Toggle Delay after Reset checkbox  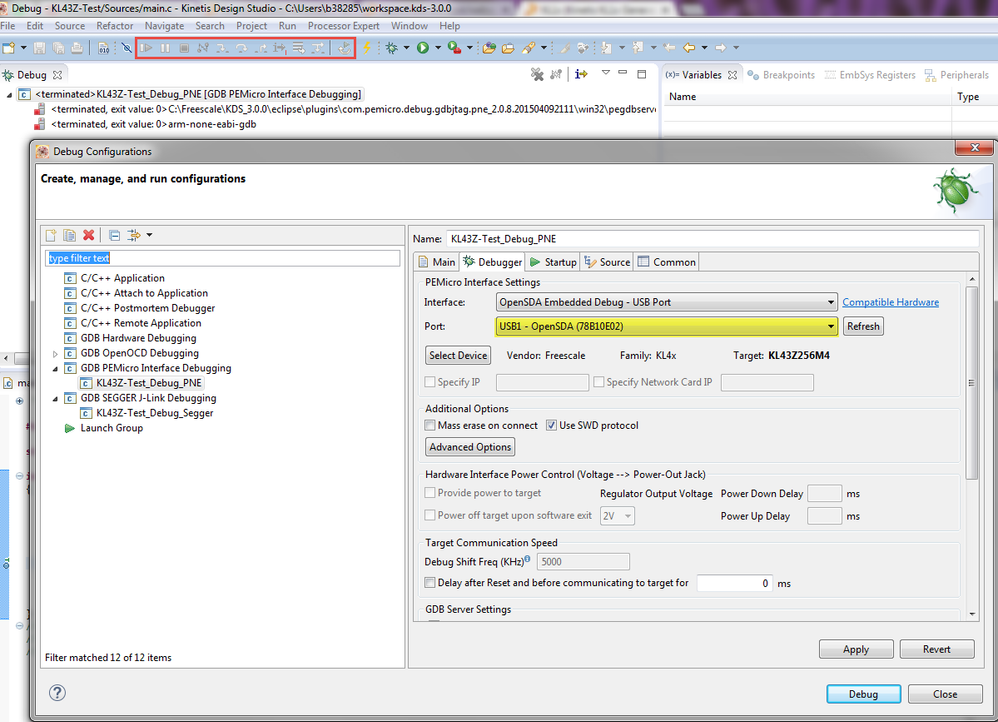point(430,583)
